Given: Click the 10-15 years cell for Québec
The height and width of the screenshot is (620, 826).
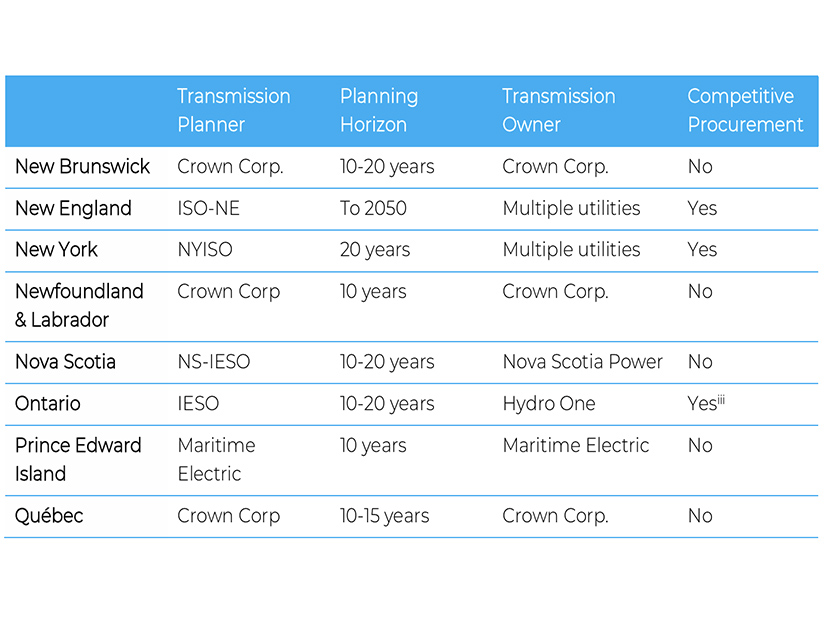Looking at the screenshot, I should coord(384,516).
